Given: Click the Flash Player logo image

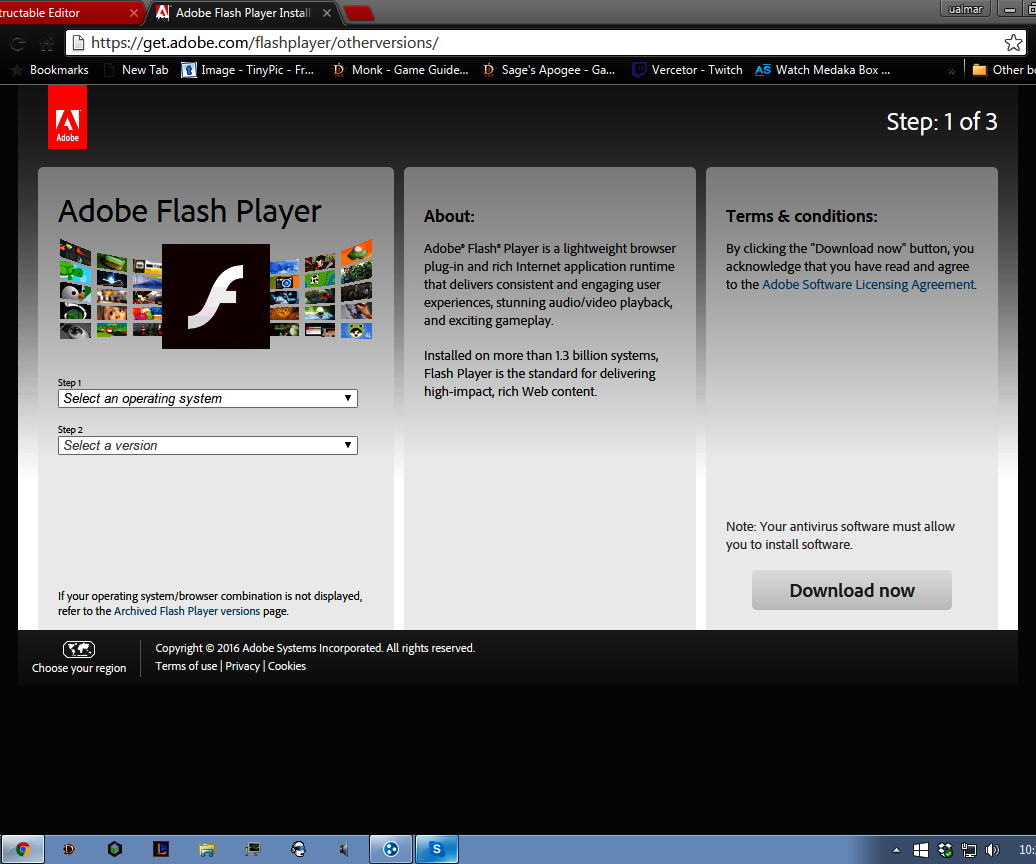Looking at the screenshot, I should click(x=215, y=296).
